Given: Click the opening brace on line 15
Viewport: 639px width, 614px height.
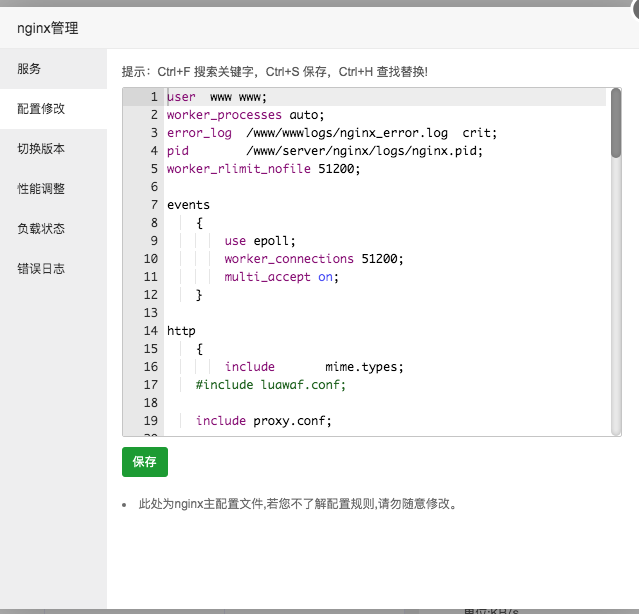Looking at the screenshot, I should point(199,349).
